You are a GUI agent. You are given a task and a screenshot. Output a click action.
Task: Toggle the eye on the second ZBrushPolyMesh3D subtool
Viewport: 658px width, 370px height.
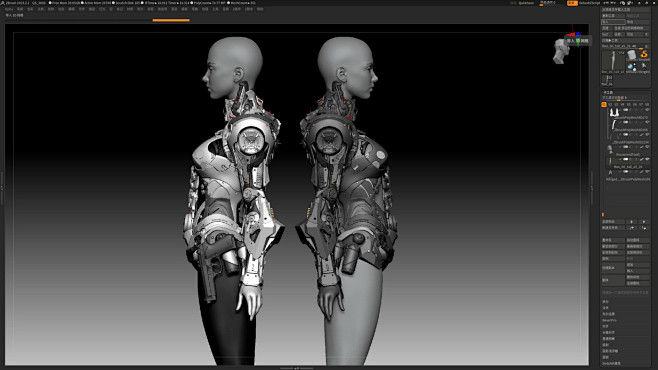click(x=647, y=122)
